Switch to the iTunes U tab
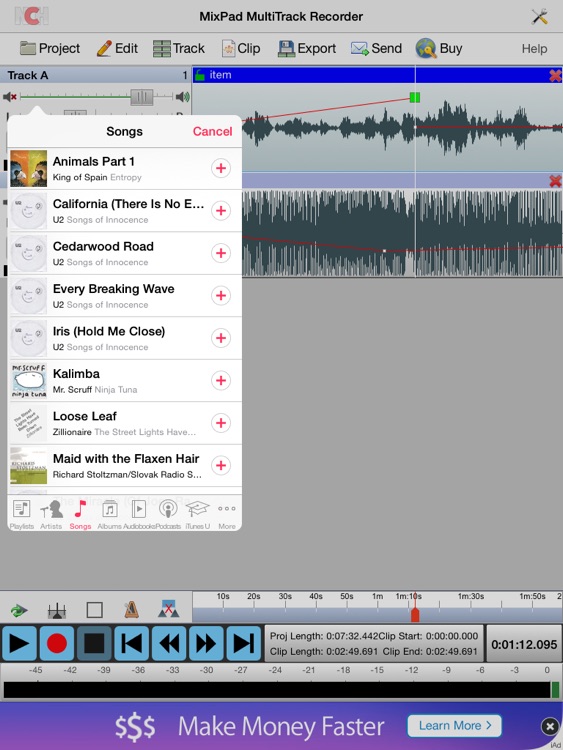The width and height of the screenshot is (563, 750). [198, 514]
